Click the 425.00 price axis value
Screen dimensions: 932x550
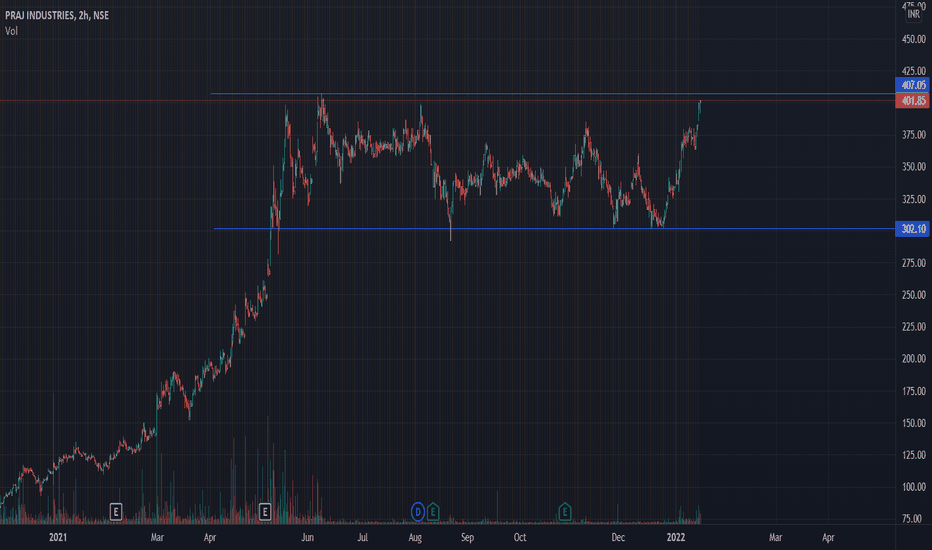pyautogui.click(x=914, y=71)
